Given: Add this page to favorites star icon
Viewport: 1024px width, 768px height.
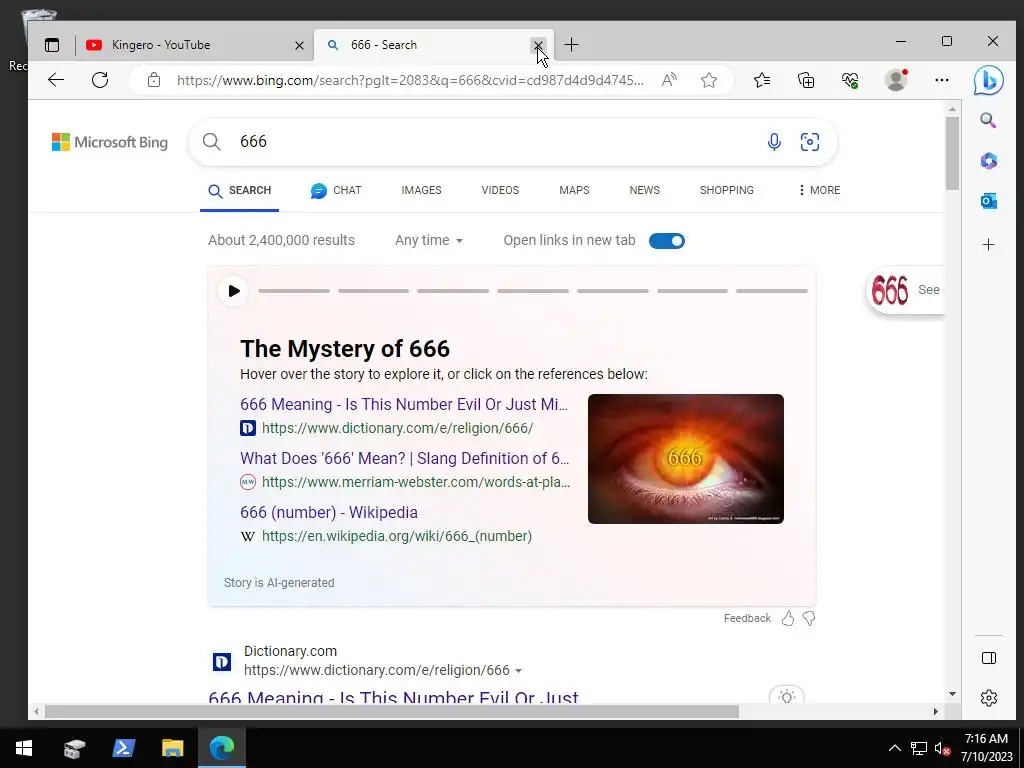Looking at the screenshot, I should pos(709,80).
